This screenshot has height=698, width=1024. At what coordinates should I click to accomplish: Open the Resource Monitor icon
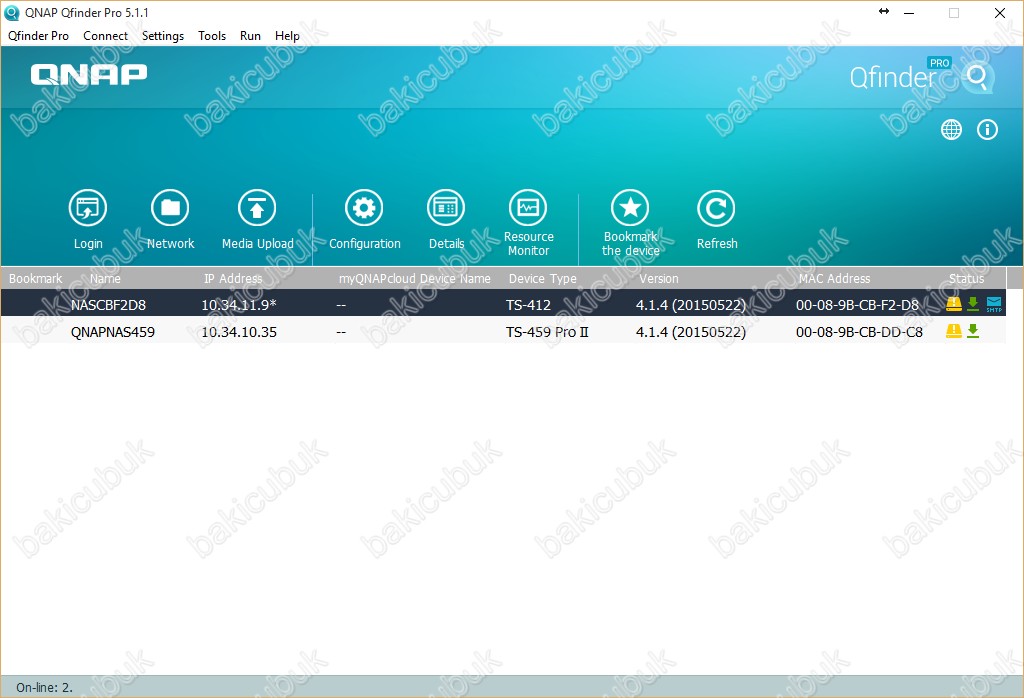(x=528, y=208)
